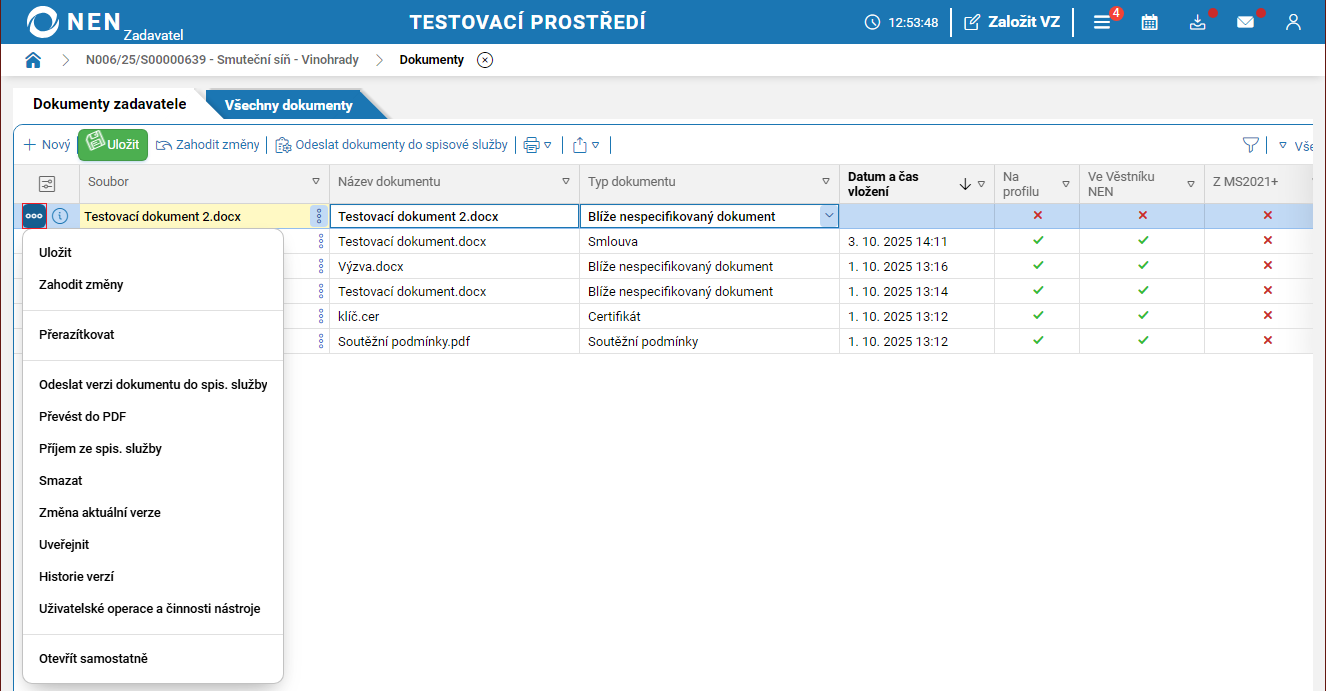Expand the export share dropdown
1326x691 pixels.
(586, 145)
